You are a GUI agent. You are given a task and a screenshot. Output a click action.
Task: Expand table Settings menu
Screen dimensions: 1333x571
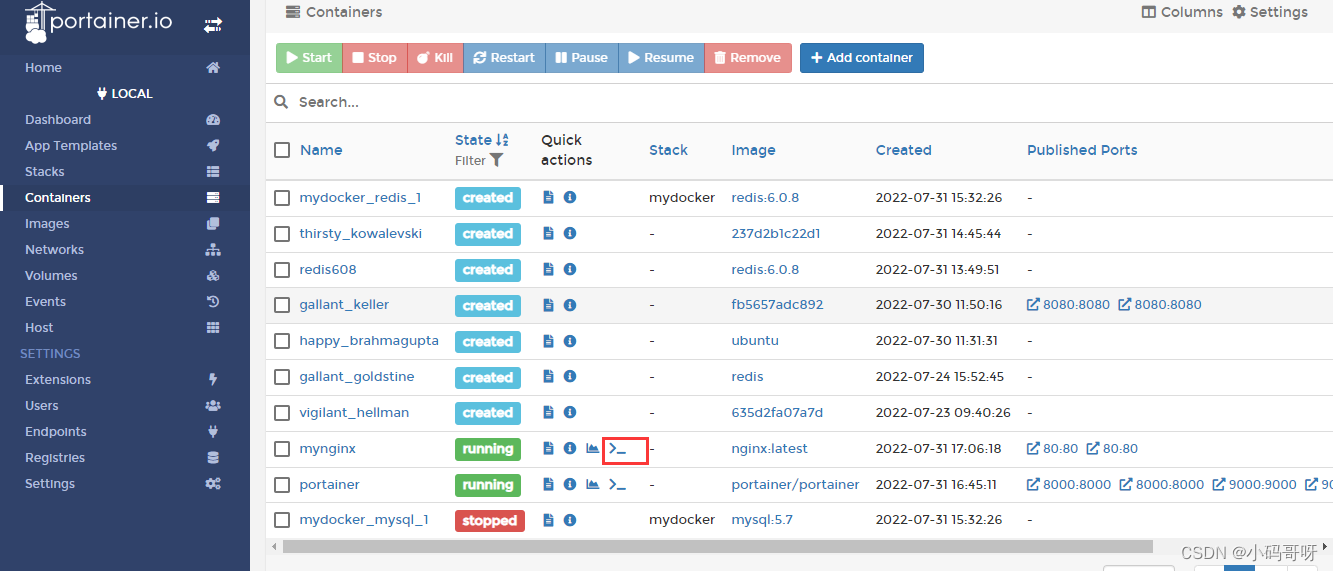tap(1269, 12)
